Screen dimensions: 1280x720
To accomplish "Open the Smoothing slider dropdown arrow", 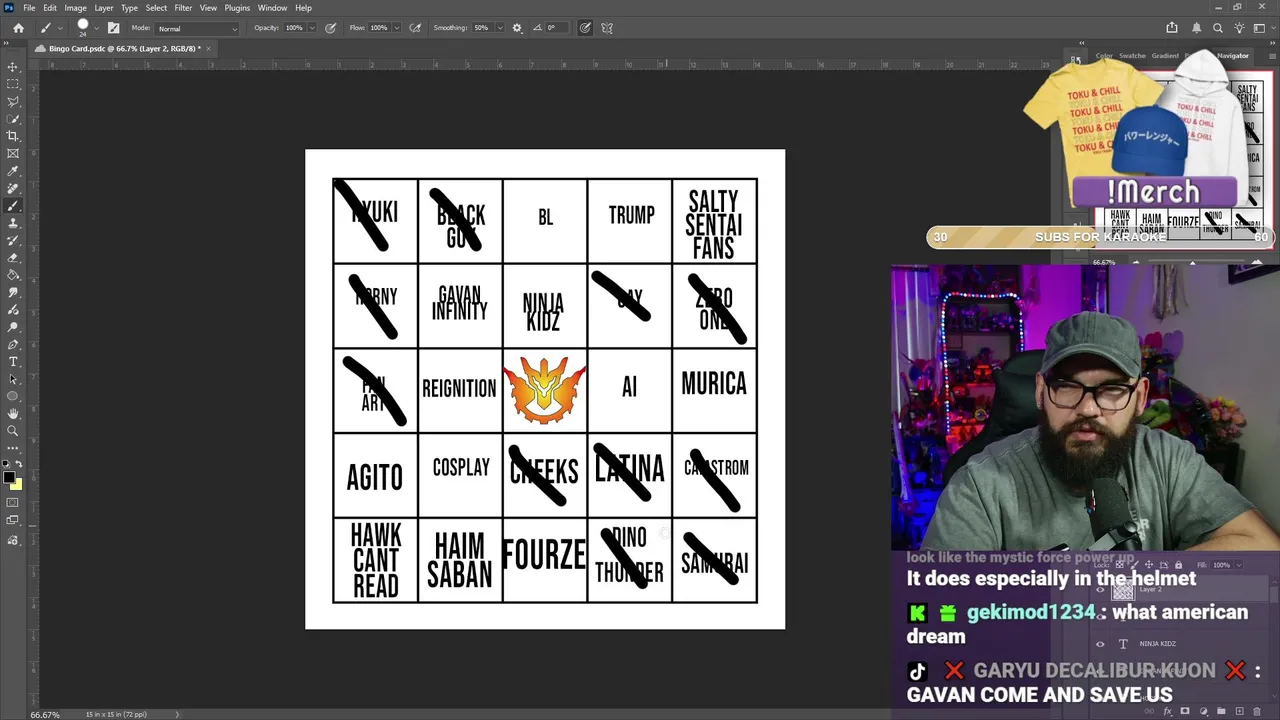I will [500, 28].
